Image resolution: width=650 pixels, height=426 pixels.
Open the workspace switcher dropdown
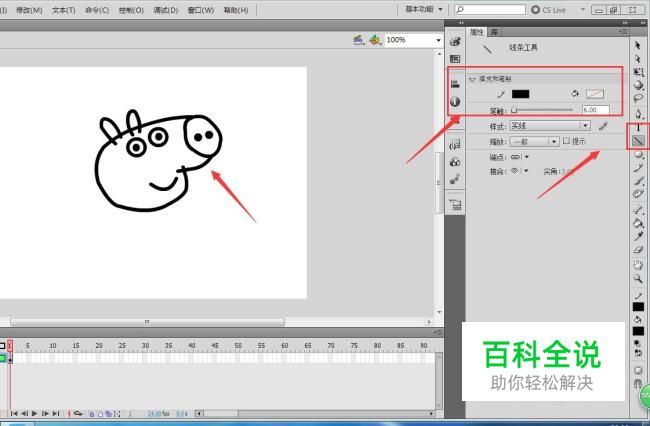click(424, 9)
